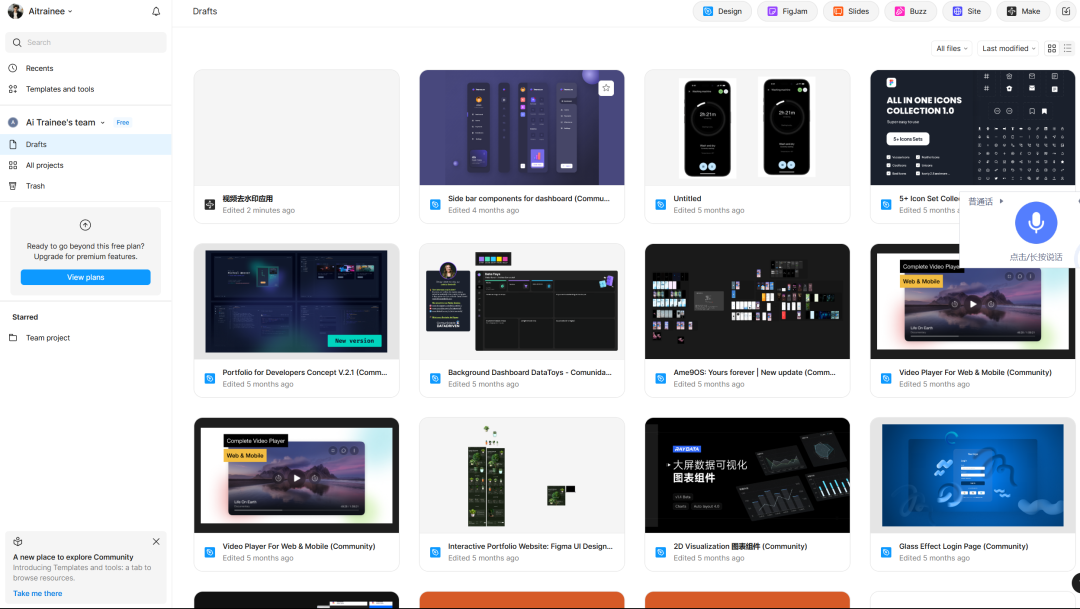The image size is (1080, 609).
Task: Open Interactive Portfolio Website thumbnail
Action: click(521, 475)
